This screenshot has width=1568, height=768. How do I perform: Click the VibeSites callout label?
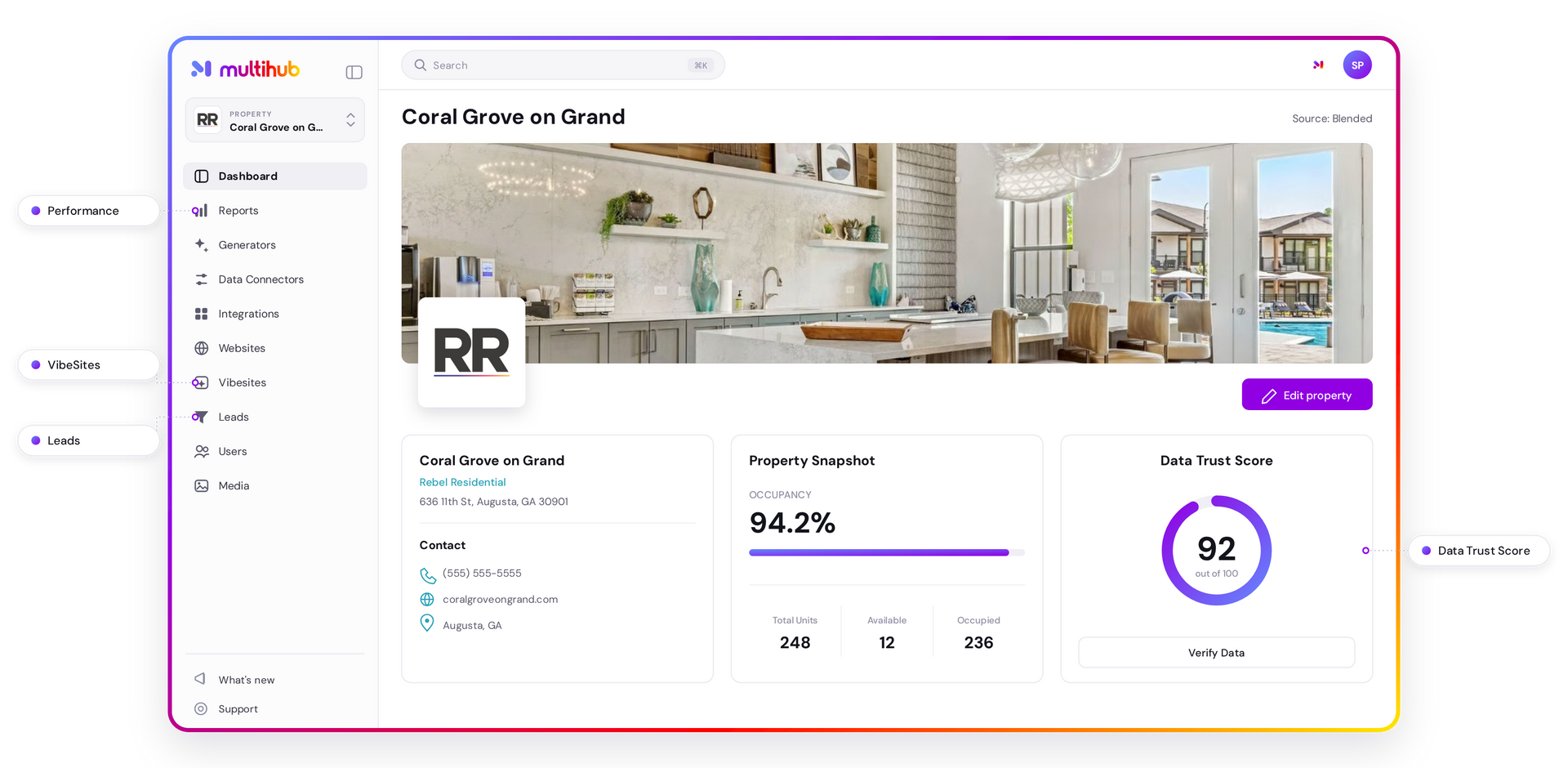88,365
